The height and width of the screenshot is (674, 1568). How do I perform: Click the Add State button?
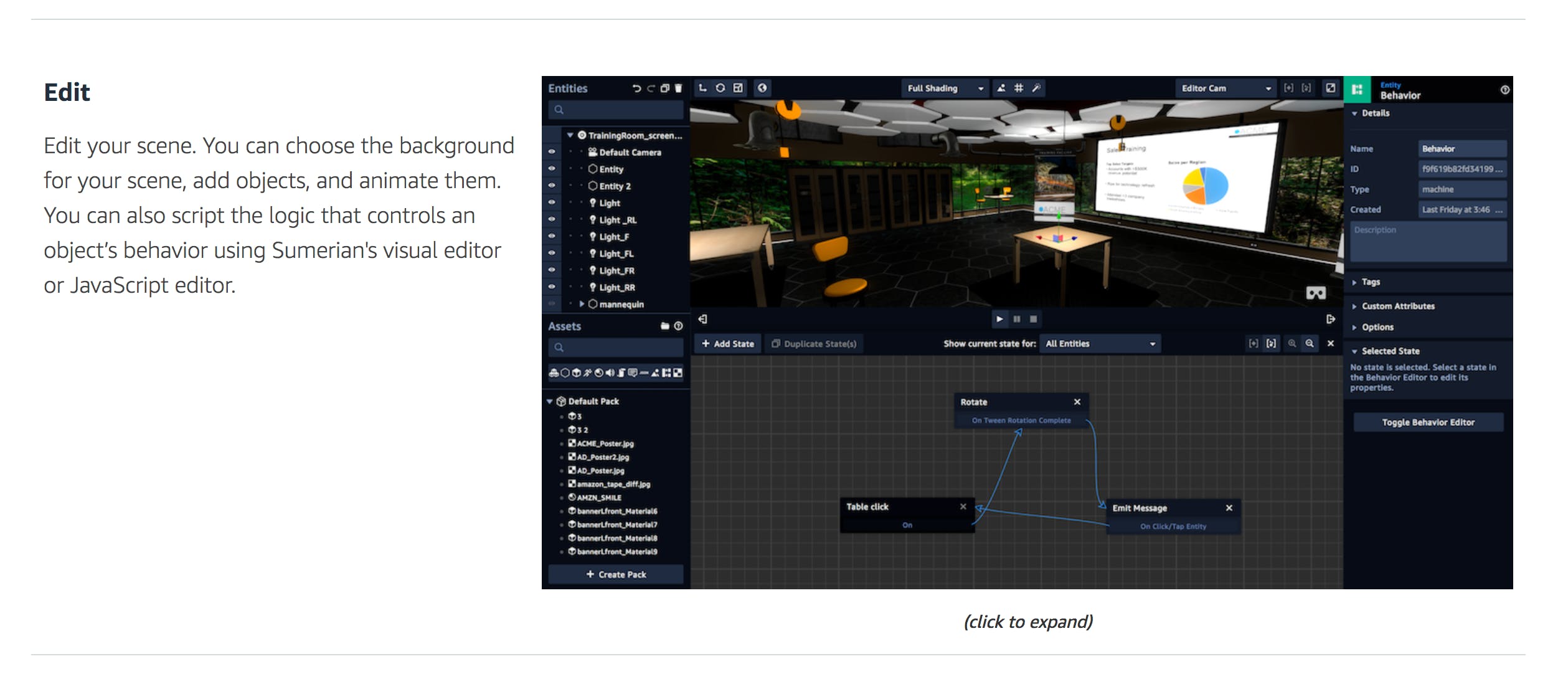[x=727, y=344]
